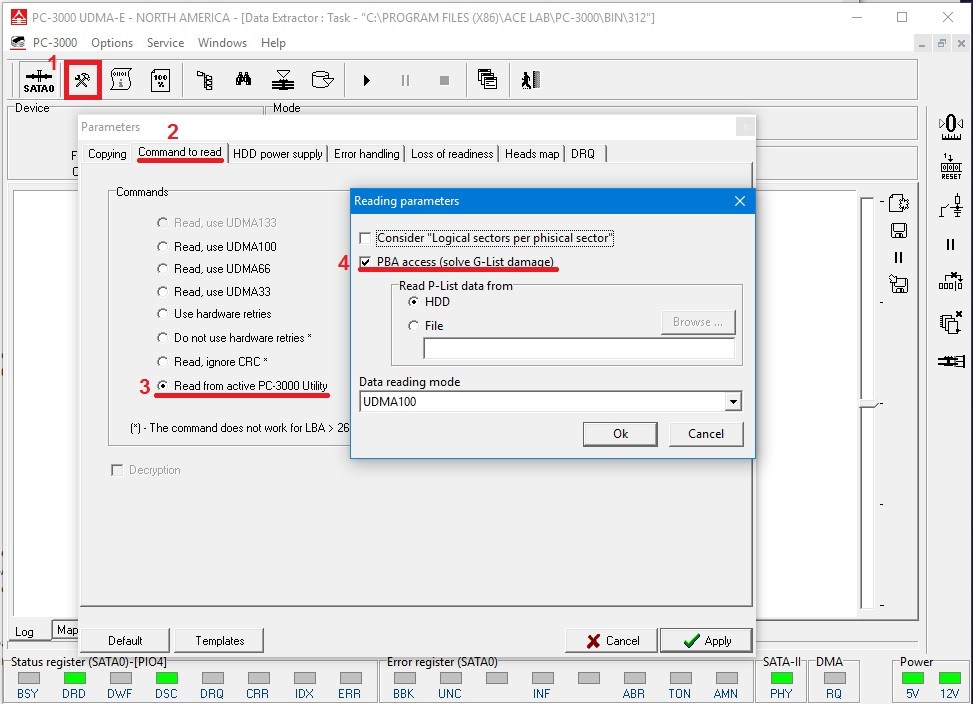973x704 pixels.
Task: Click the floppy disk save icon
Action: click(x=898, y=231)
